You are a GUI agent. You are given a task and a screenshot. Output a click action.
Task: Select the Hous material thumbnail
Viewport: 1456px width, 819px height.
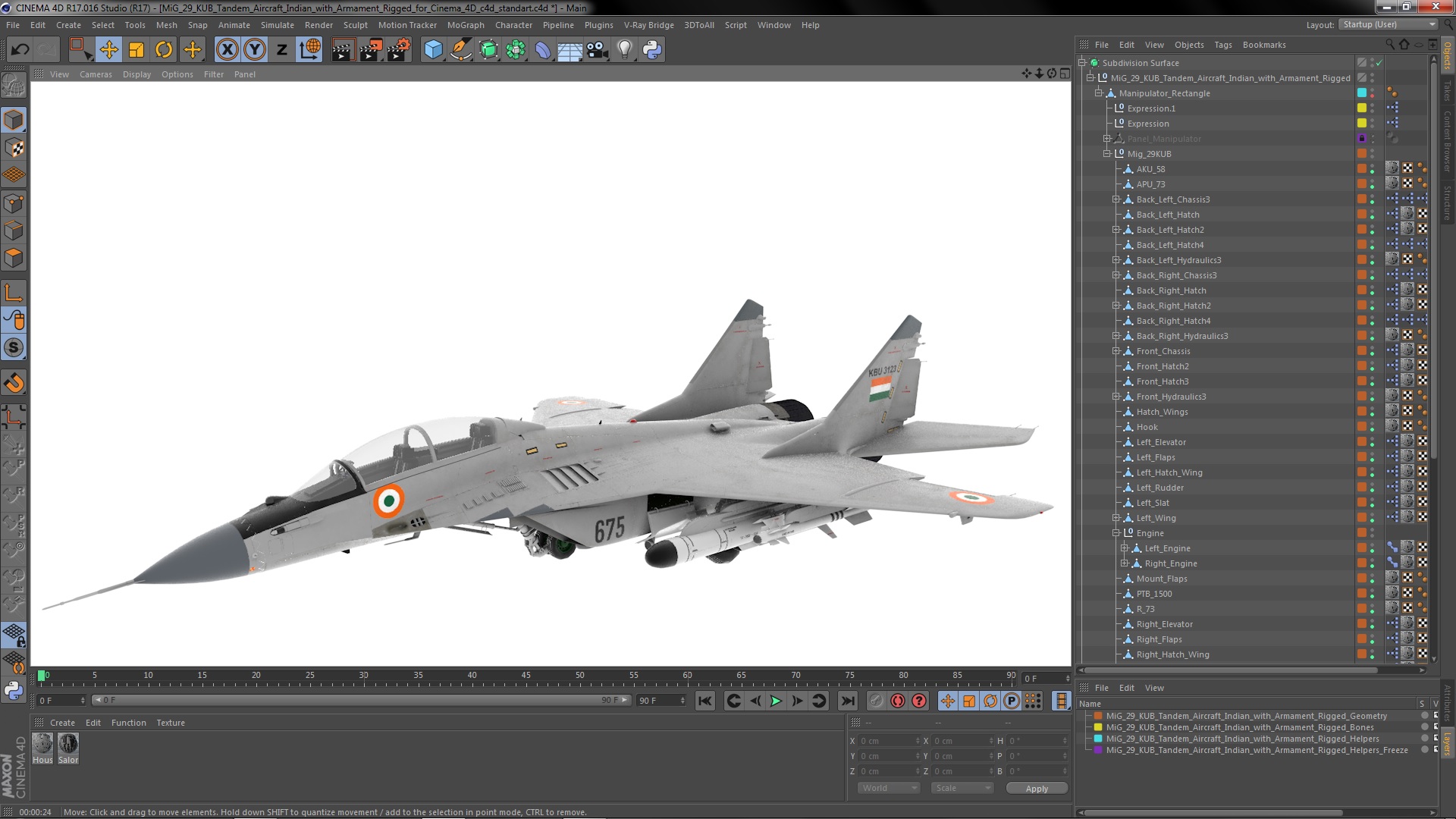42,744
